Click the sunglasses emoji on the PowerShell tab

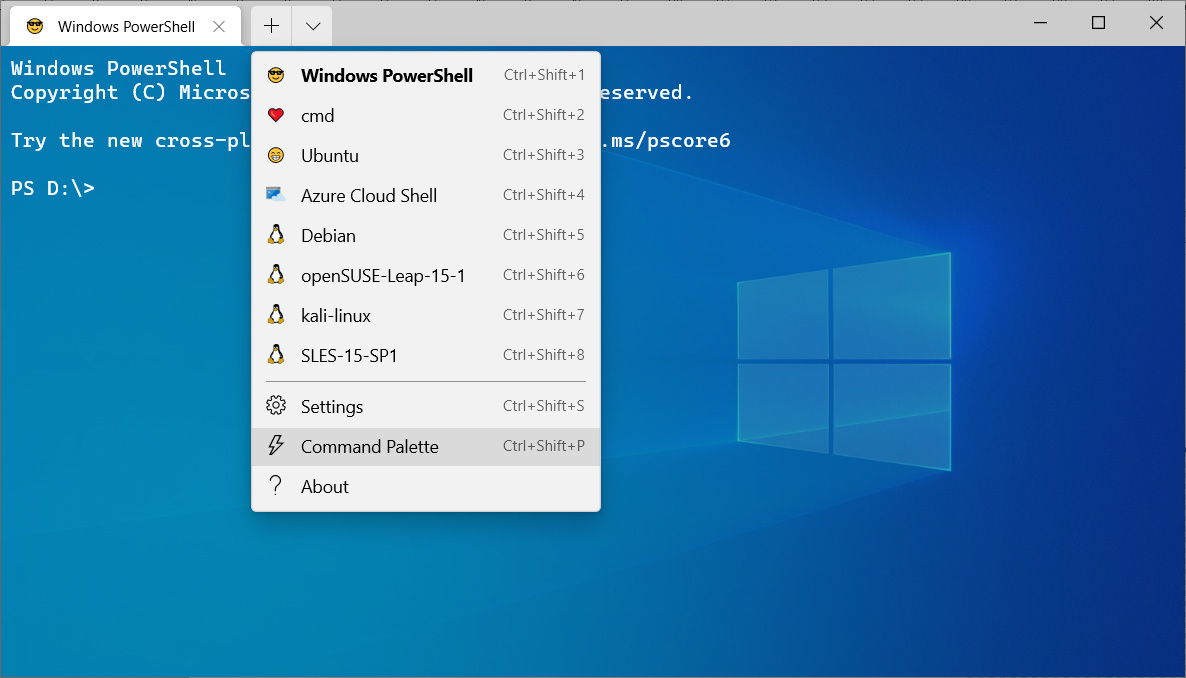coord(35,26)
